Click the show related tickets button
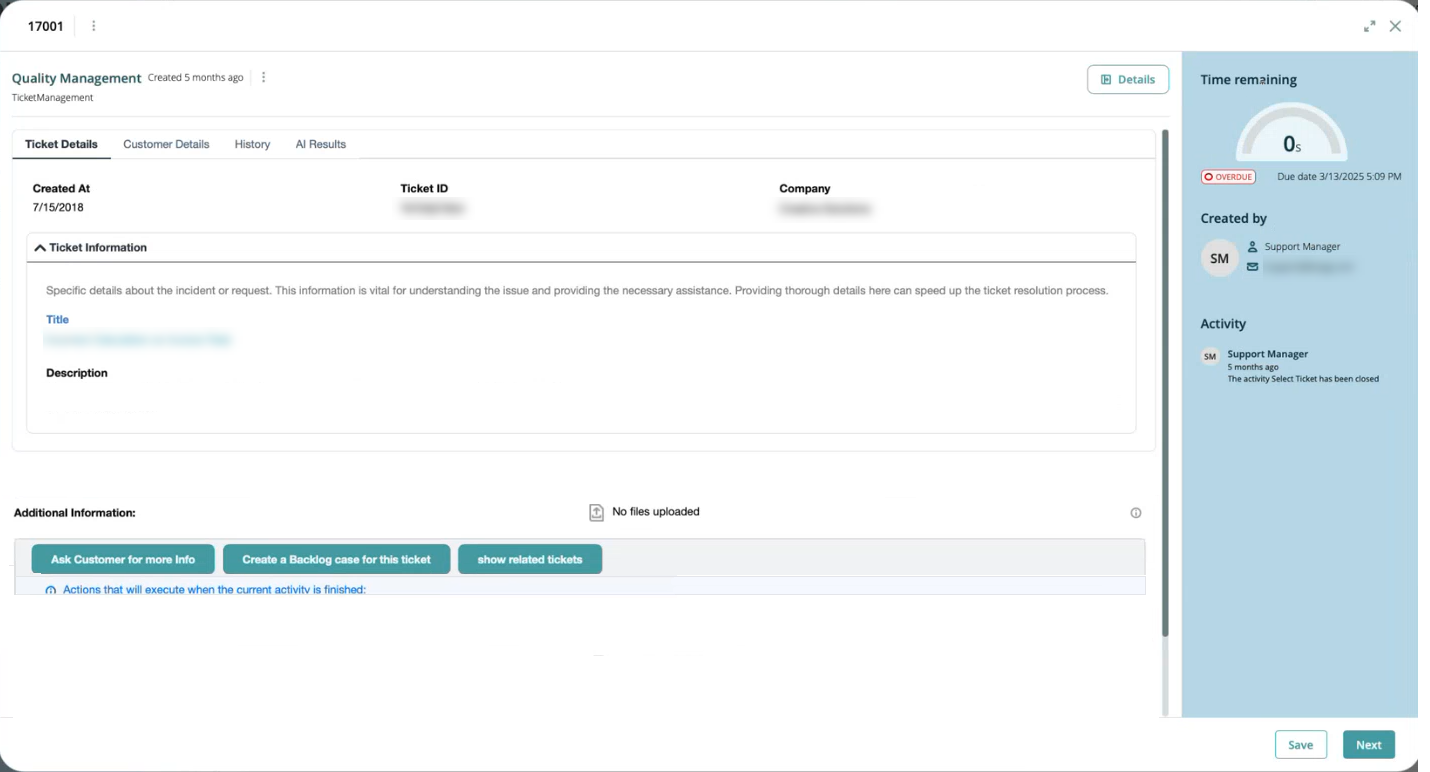 (529, 560)
